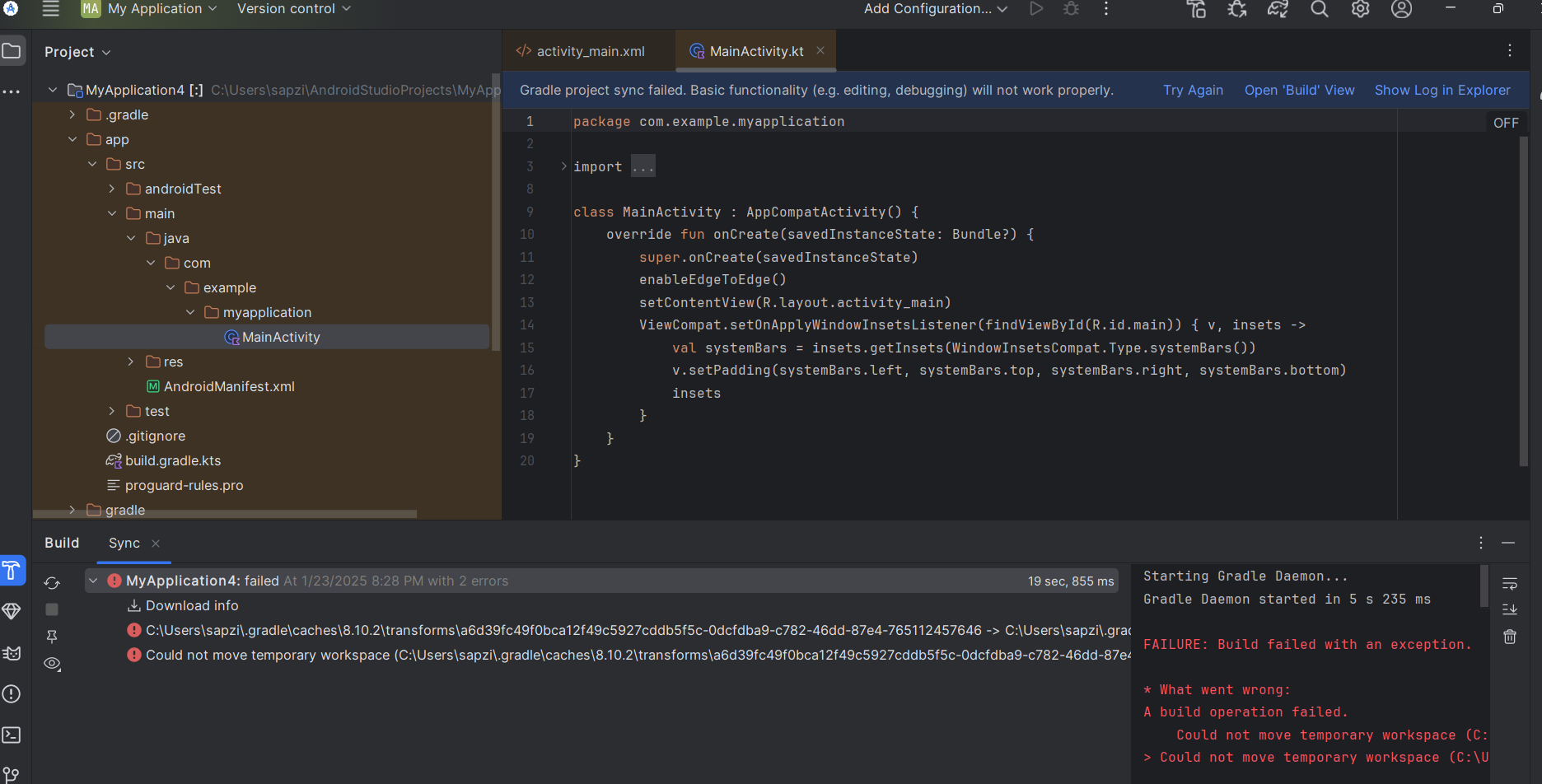Open the Add Configuration dropdown

click(x=936, y=9)
